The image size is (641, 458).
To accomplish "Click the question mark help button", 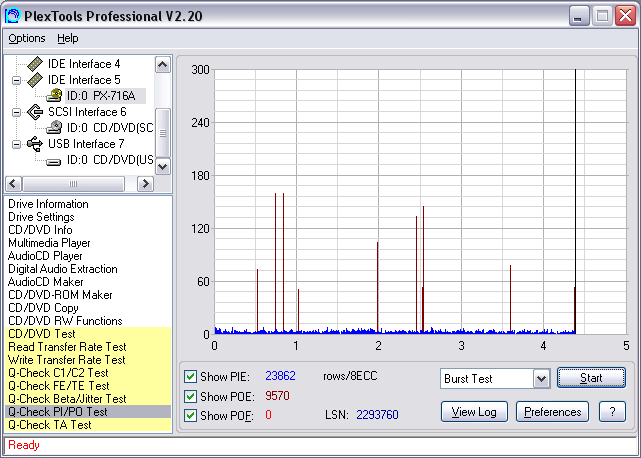I will [x=612, y=412].
